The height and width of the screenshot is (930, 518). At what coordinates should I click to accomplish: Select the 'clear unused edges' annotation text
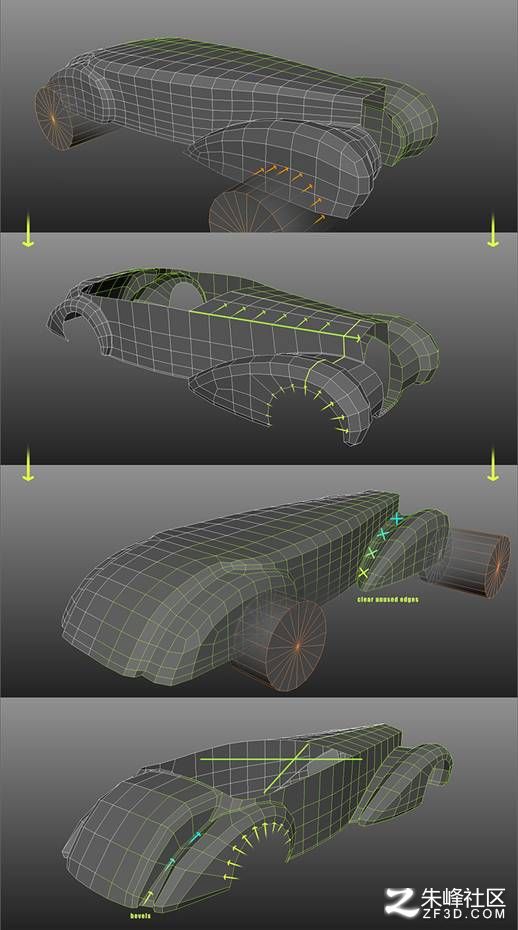pyautogui.click(x=388, y=600)
